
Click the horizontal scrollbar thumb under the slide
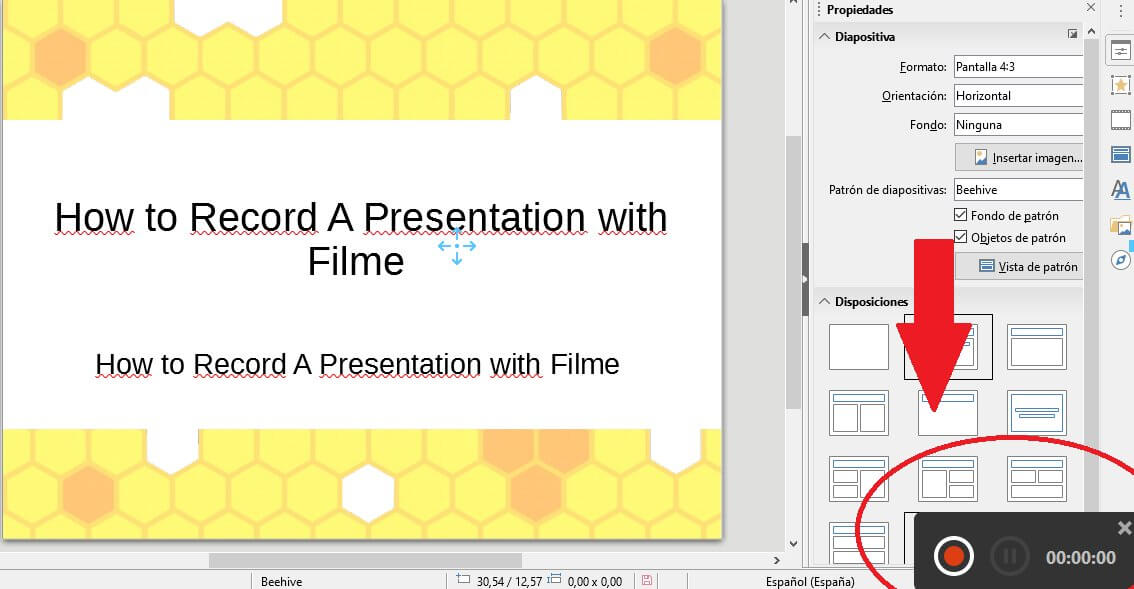365,560
